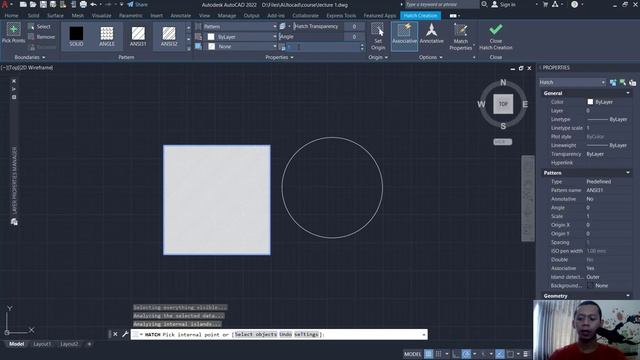Open the Express Tools ribbon tab
This screenshot has height=360, width=640.
[341, 16]
